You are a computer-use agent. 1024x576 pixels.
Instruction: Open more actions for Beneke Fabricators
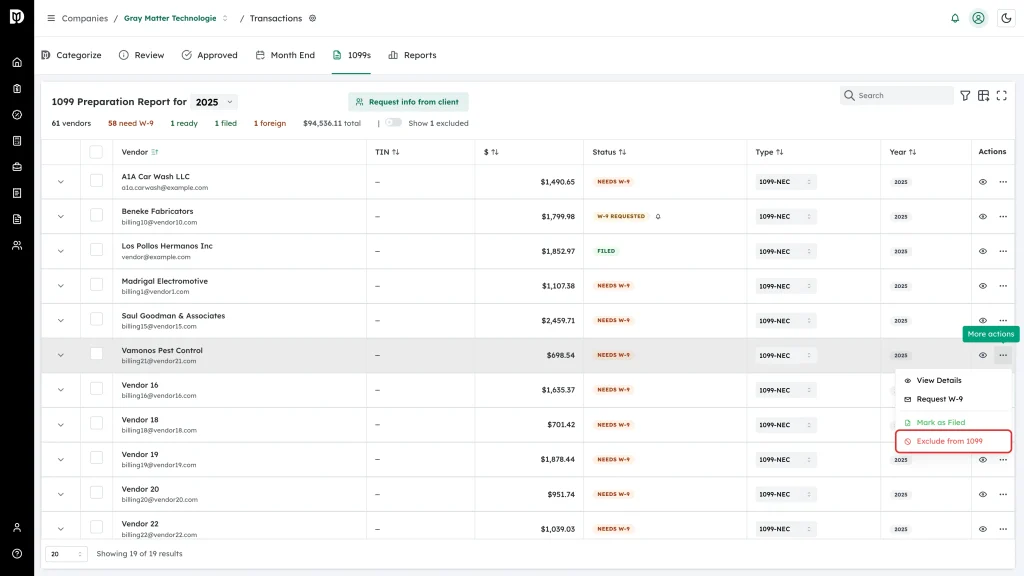tap(1003, 216)
